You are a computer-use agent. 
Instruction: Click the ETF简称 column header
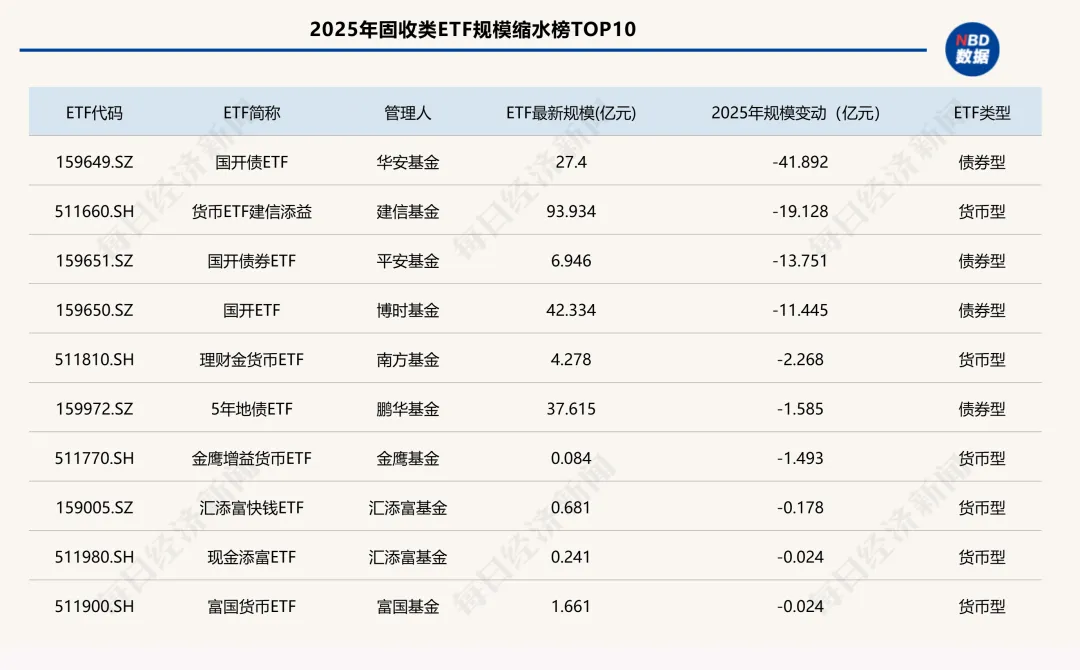tap(252, 112)
